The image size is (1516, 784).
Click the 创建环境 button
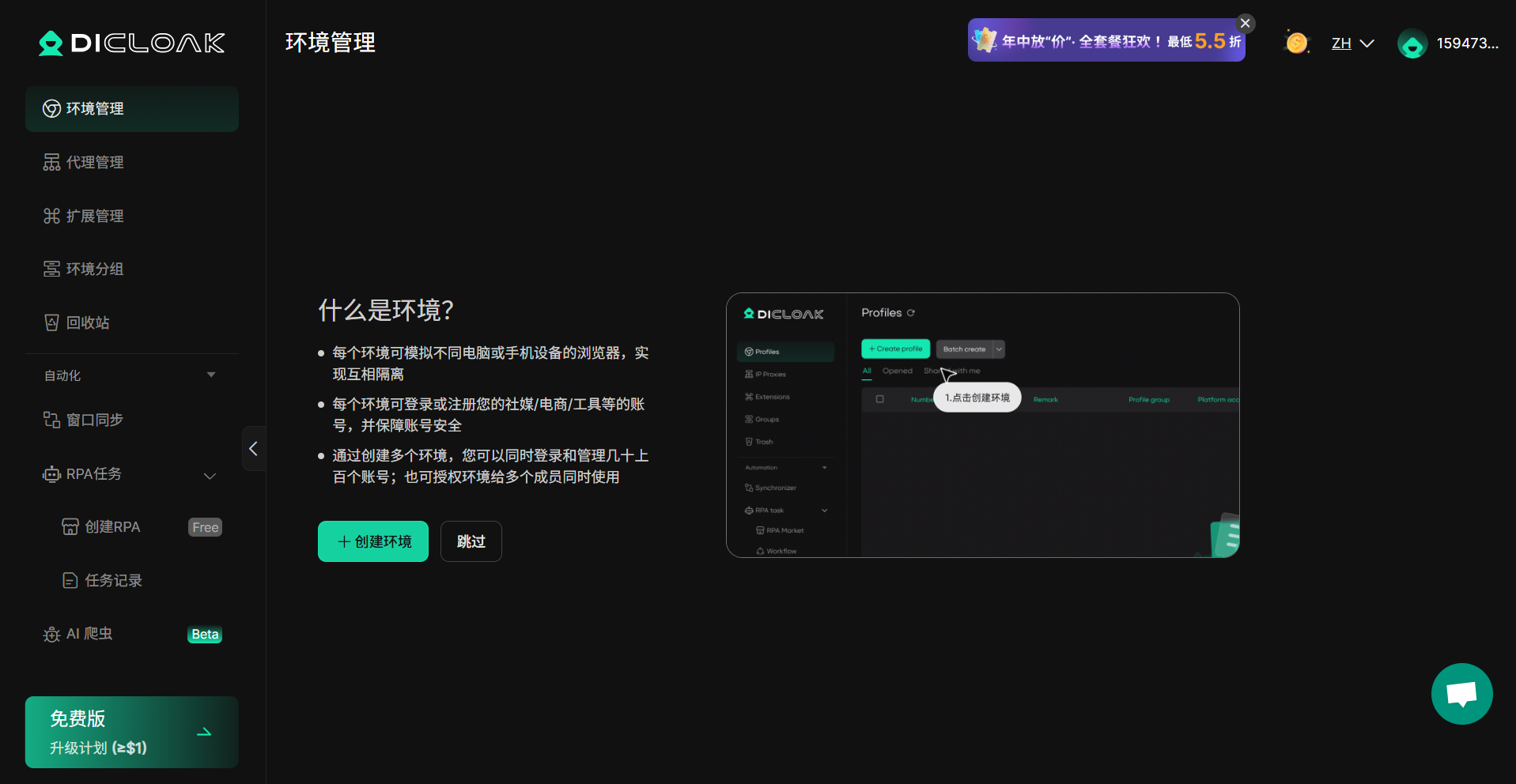coord(373,541)
